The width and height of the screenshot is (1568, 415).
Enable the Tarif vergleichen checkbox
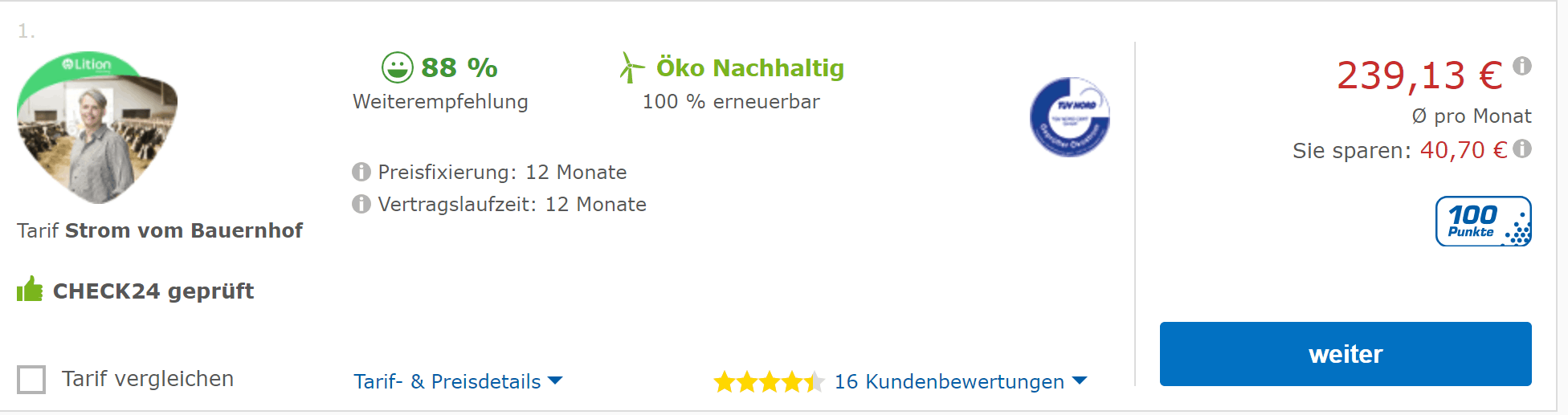click(x=31, y=379)
